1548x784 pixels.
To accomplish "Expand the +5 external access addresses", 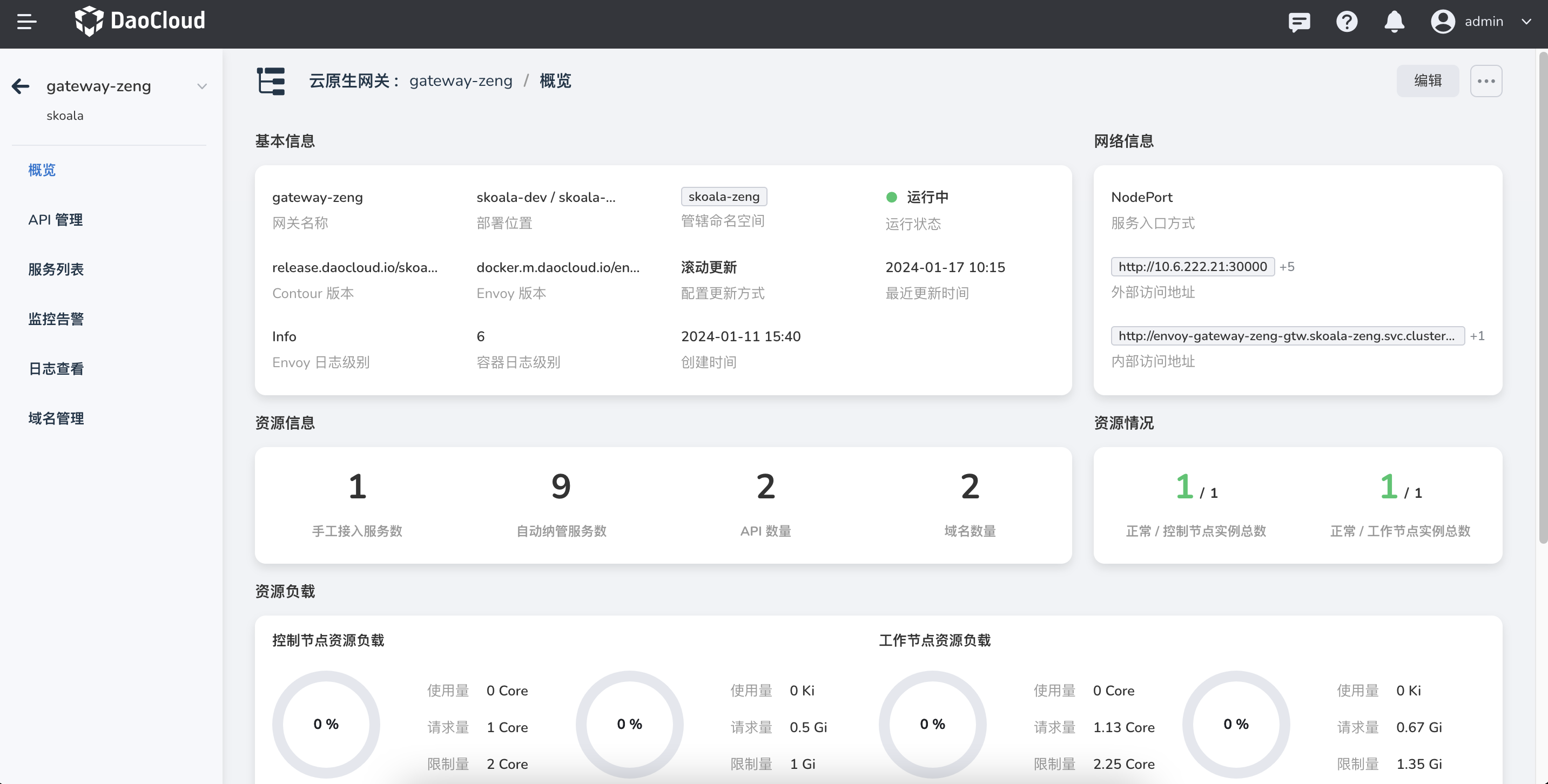I will click(x=1288, y=267).
